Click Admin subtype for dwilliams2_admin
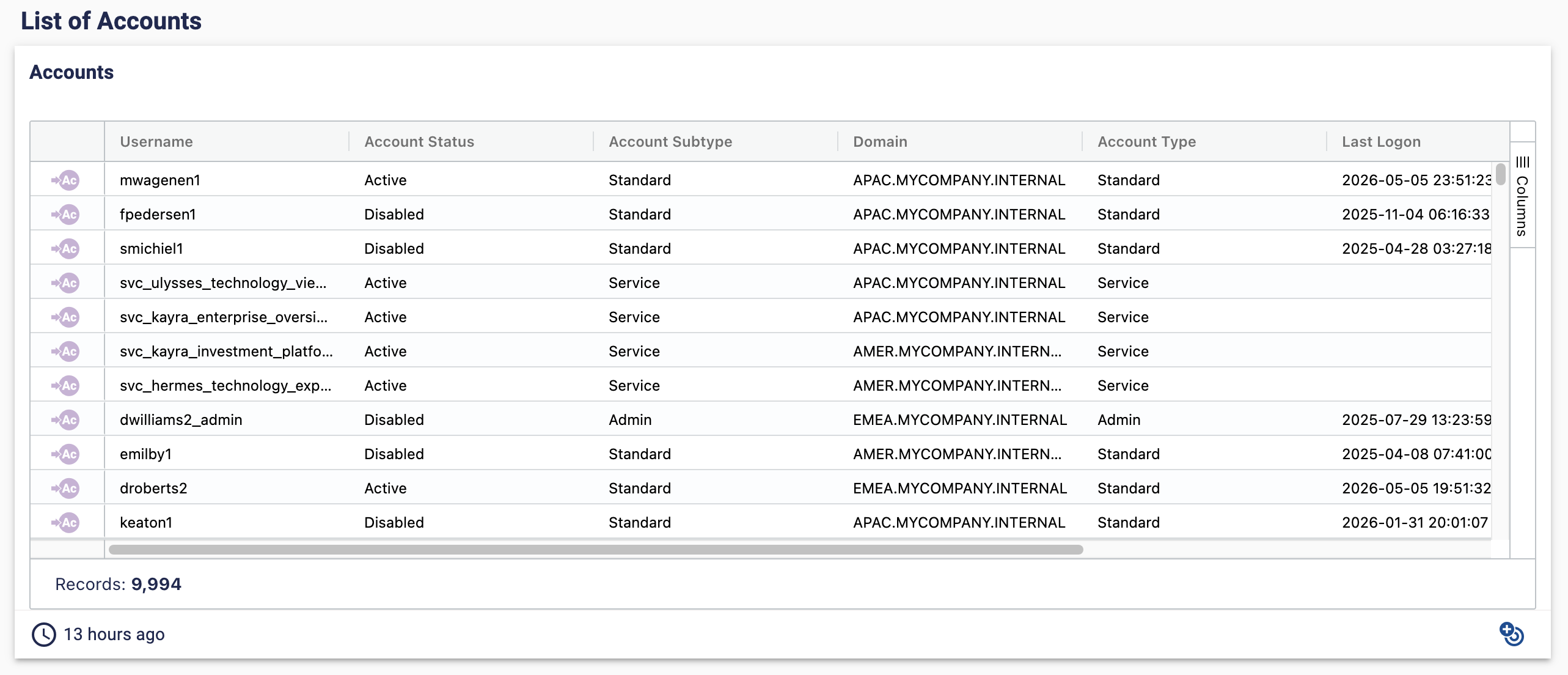Viewport: 1568px width, 675px height. tap(630, 420)
